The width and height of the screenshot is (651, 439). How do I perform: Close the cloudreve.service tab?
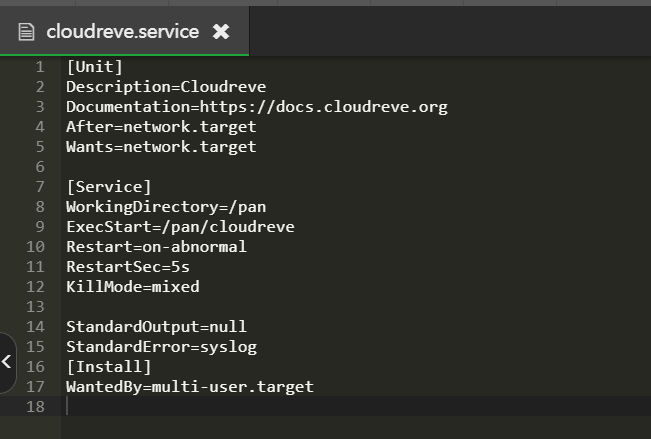(221, 32)
